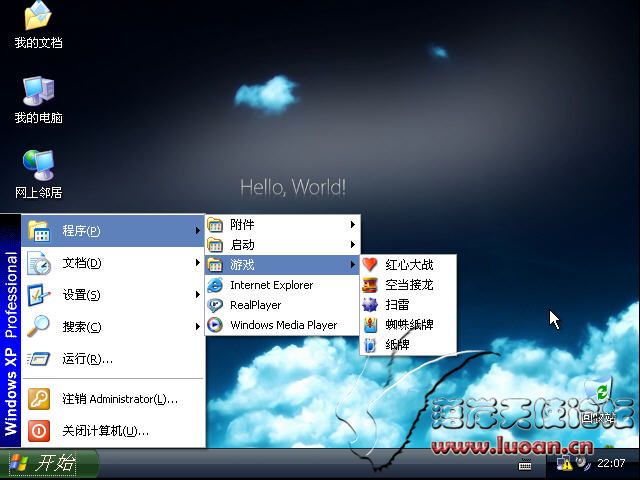This screenshot has width=640, height=480.
Task: Launch RealPlayer from programs menu
Action: tap(282, 305)
